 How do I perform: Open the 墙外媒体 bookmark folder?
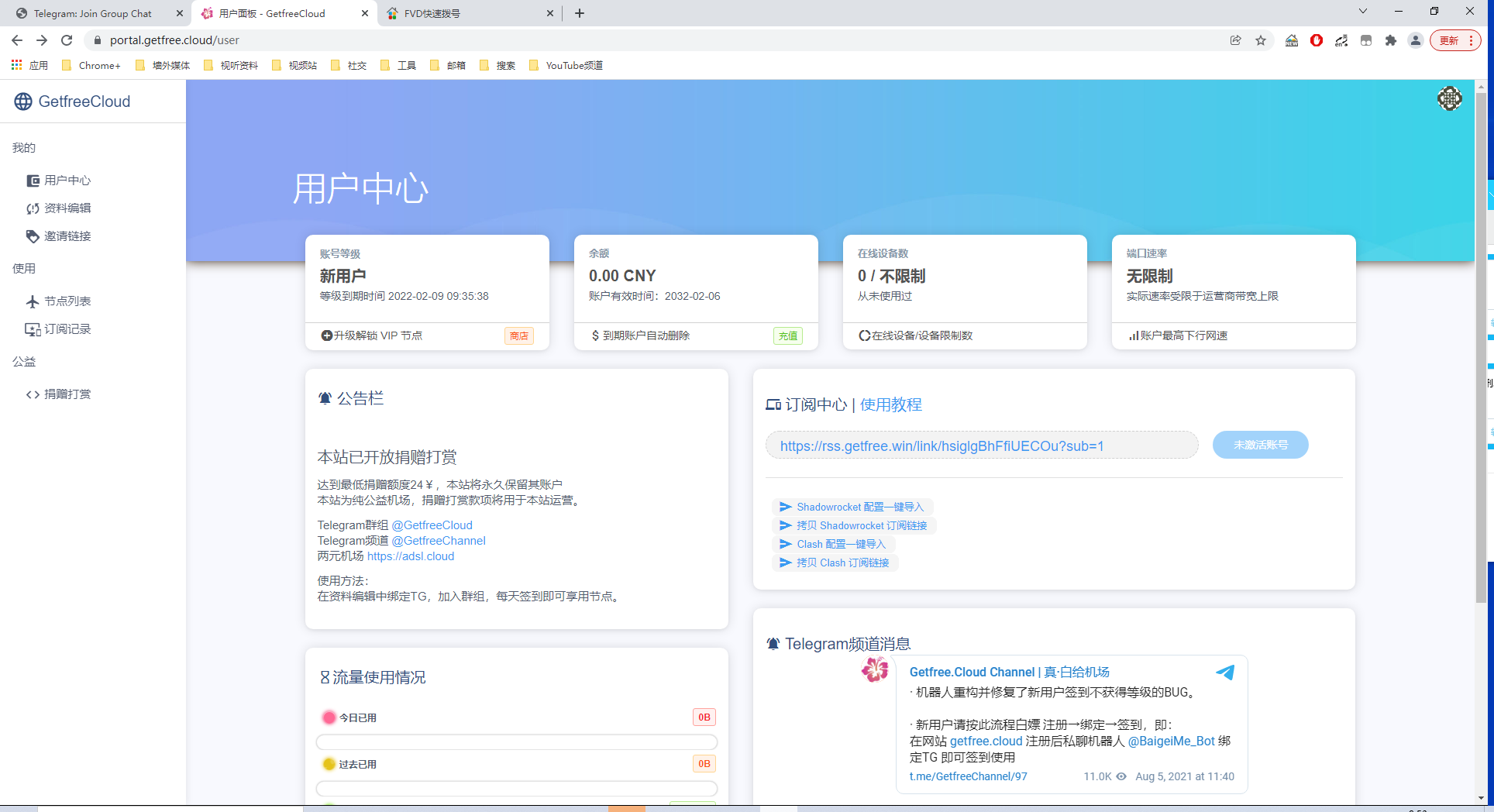pos(162,65)
